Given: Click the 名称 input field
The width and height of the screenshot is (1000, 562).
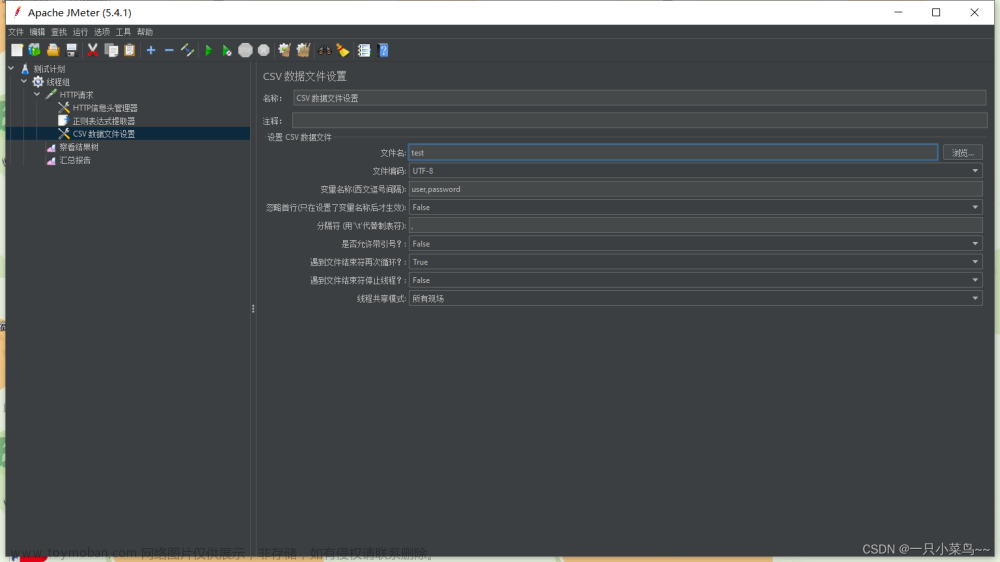Looking at the screenshot, I should [640, 98].
